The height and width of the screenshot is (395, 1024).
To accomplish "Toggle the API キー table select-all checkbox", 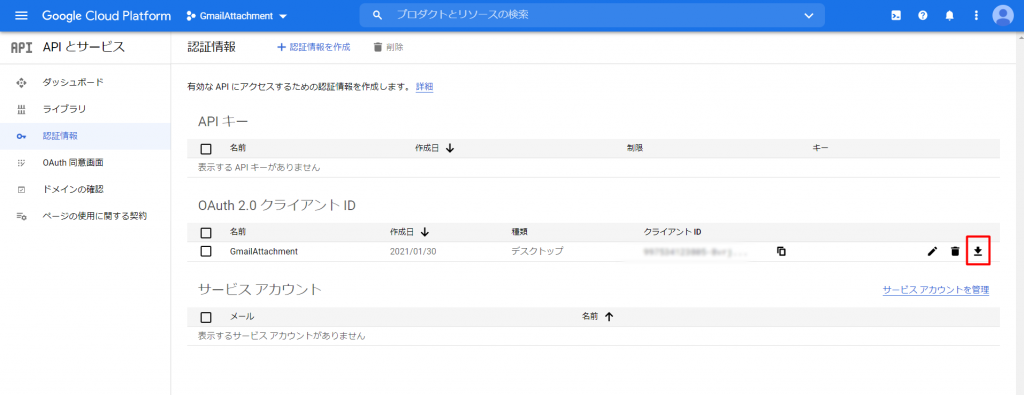I will point(206,149).
